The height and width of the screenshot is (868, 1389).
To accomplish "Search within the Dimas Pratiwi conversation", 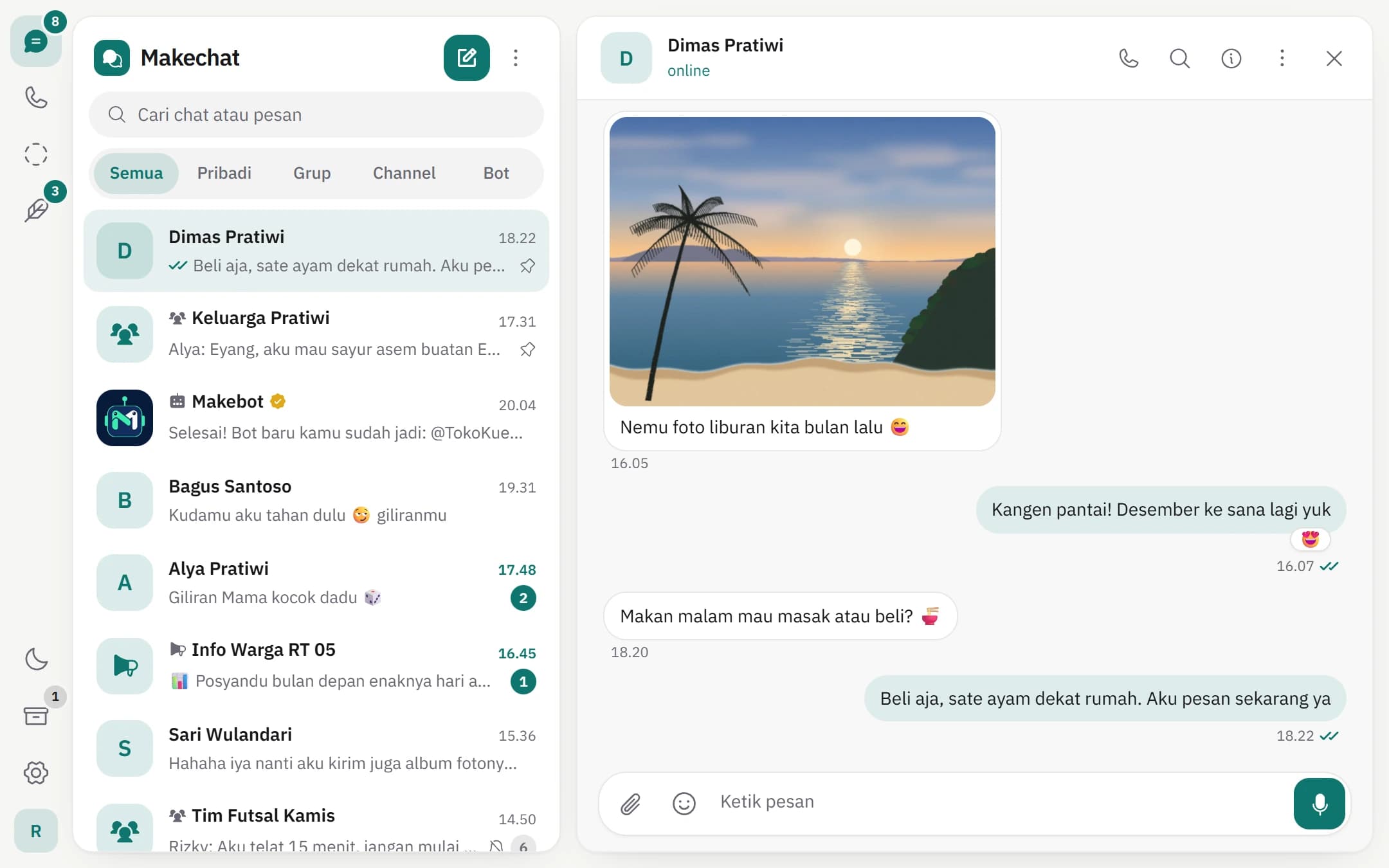I will [x=1179, y=59].
